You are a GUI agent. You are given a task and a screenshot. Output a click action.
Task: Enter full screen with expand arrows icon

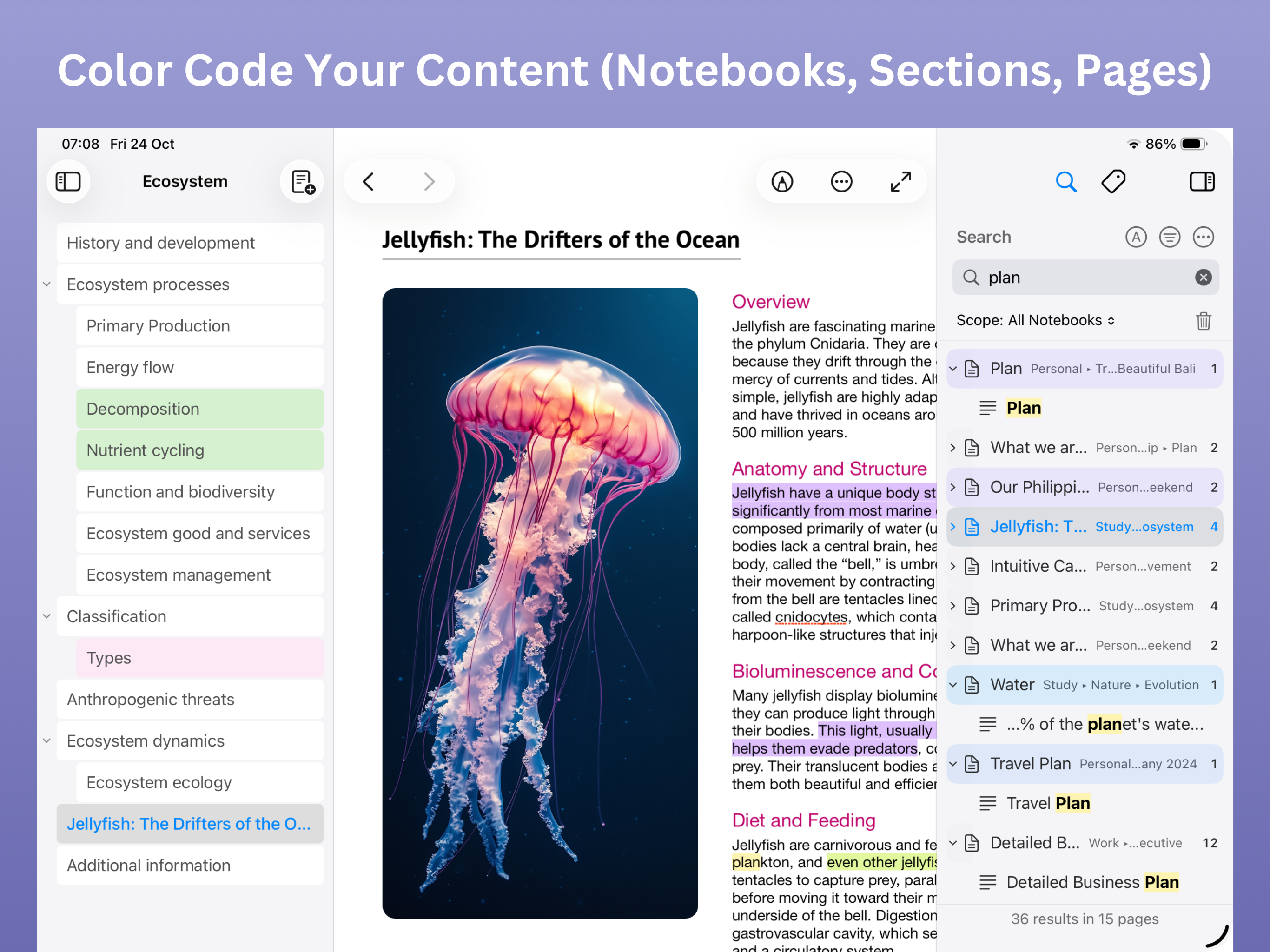tap(900, 181)
